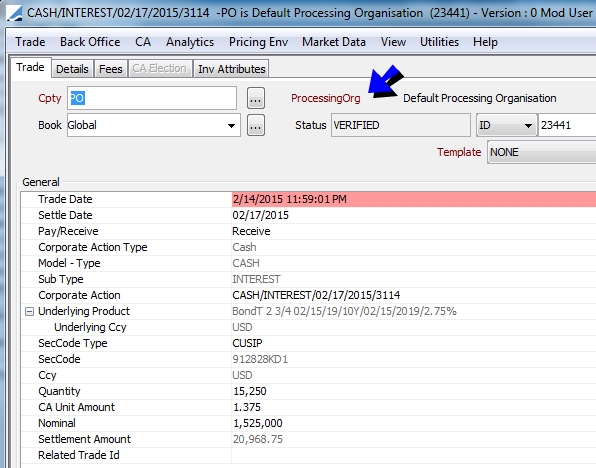Switch to the Fees tab
This screenshot has height=468, width=596.
pyautogui.click(x=111, y=69)
